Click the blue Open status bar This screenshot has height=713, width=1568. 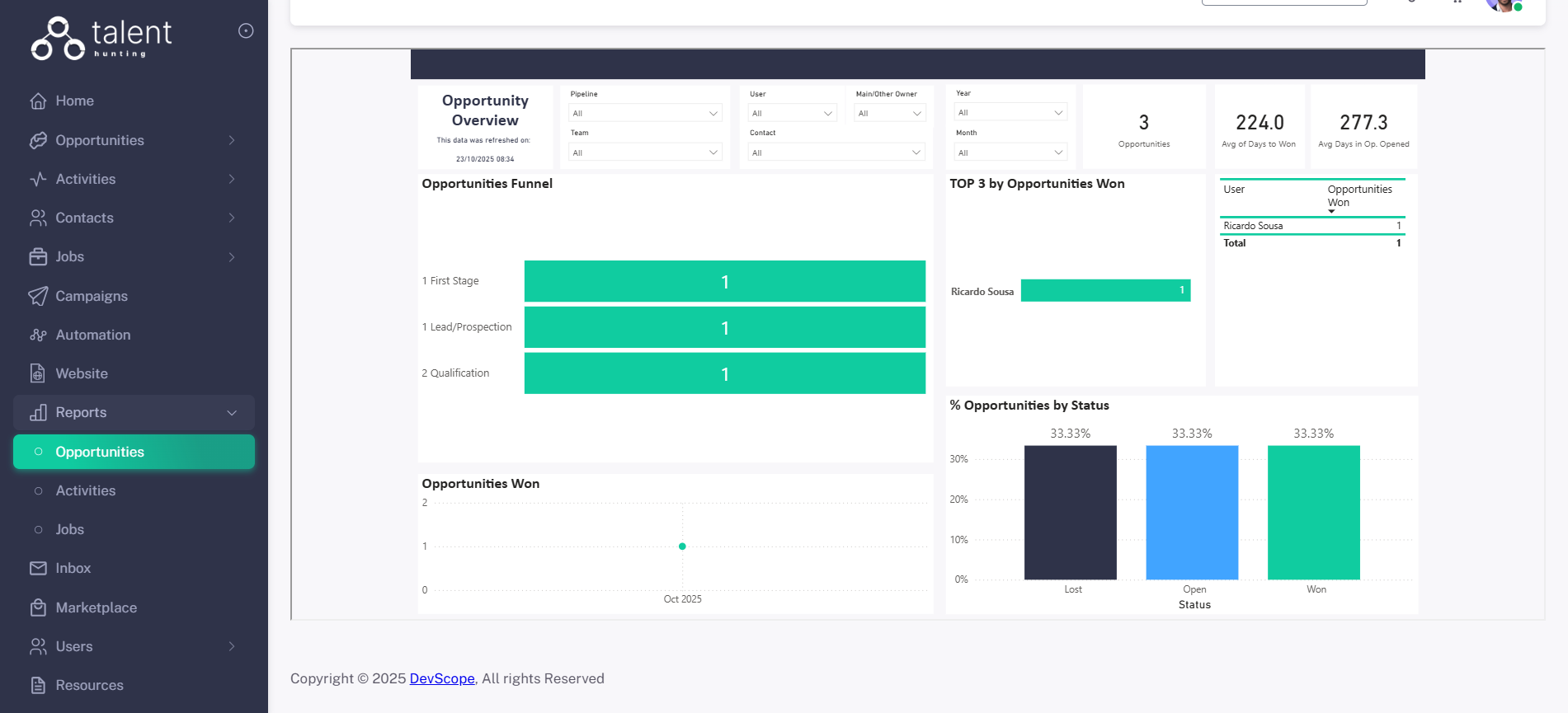tap(1192, 512)
